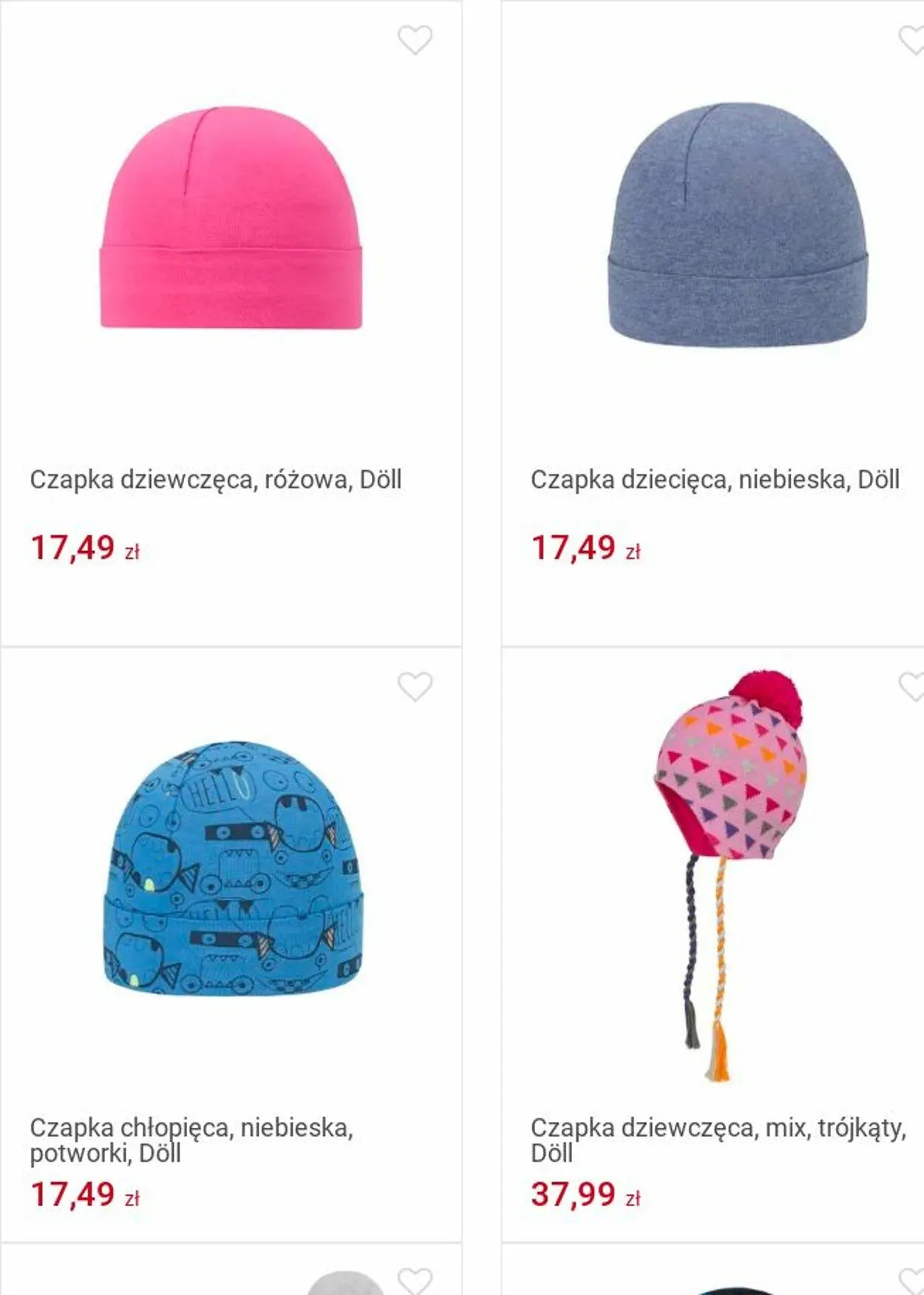Add blue children's hat to wishlist heart
Image resolution: width=924 pixels, height=1295 pixels.
click(x=911, y=40)
